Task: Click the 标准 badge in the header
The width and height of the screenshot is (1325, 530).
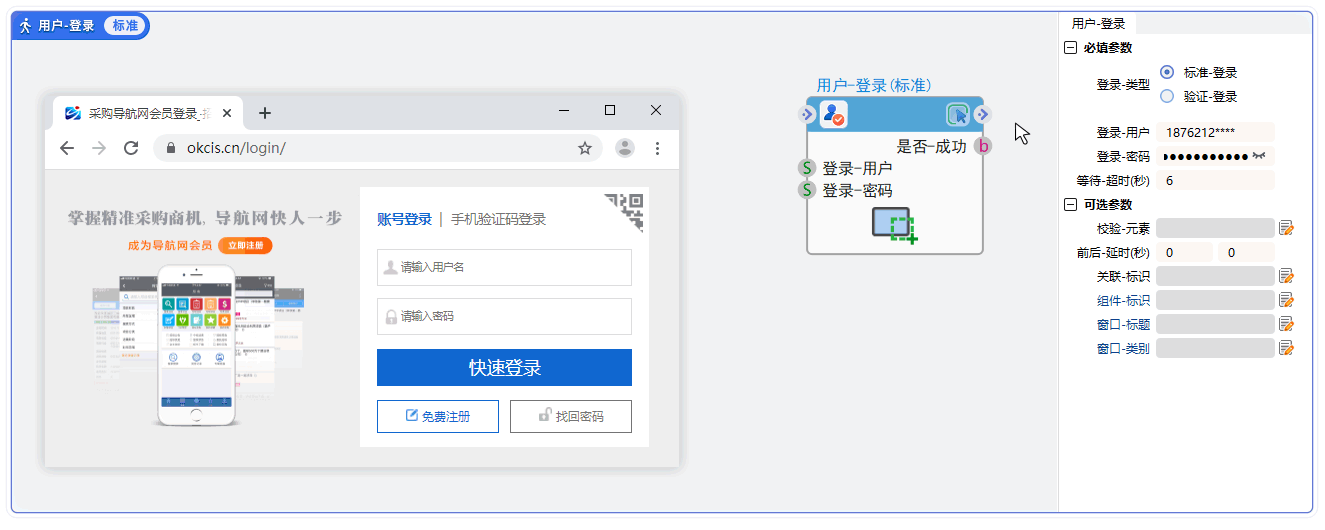Action: click(x=125, y=25)
